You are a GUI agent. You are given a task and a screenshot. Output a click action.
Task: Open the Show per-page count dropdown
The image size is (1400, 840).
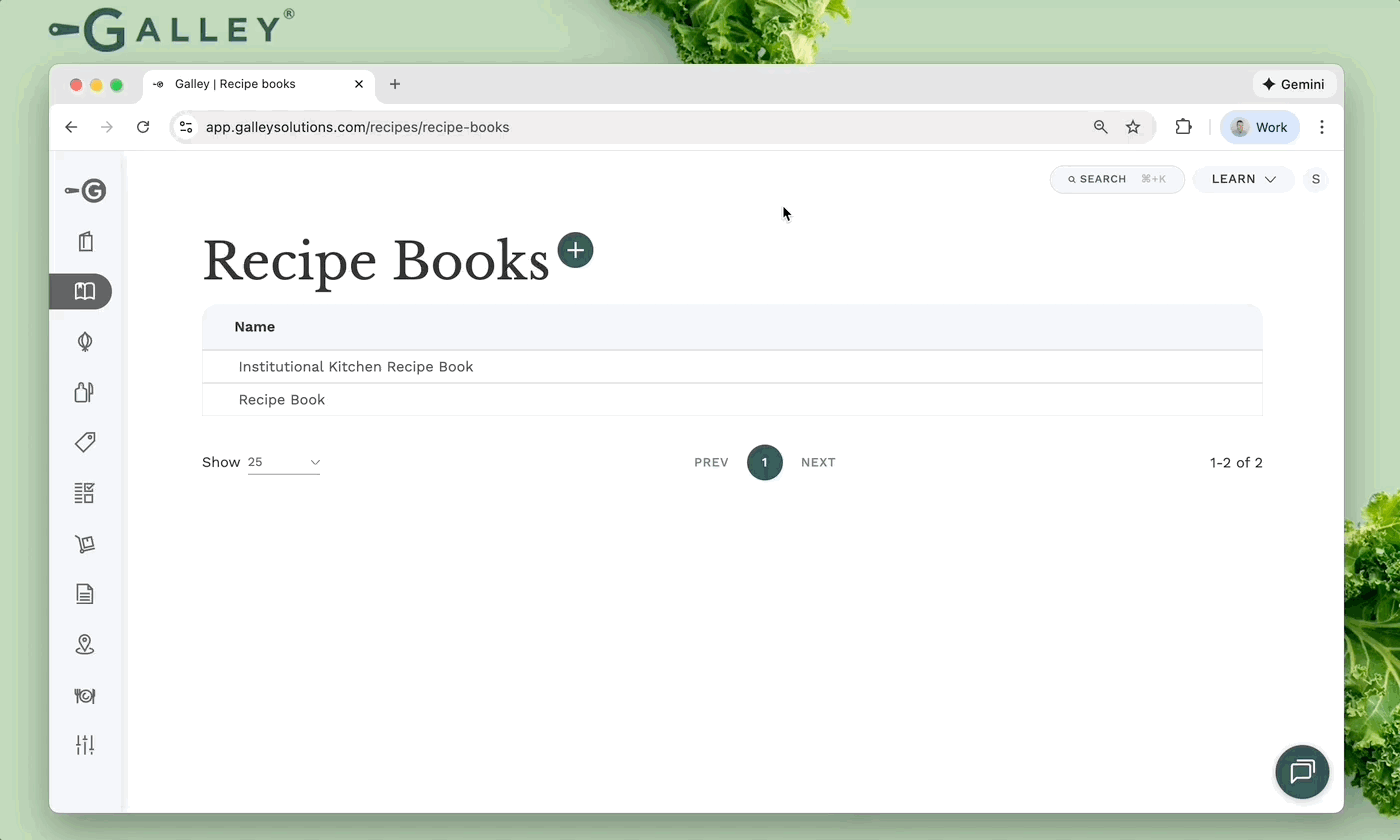coord(284,462)
